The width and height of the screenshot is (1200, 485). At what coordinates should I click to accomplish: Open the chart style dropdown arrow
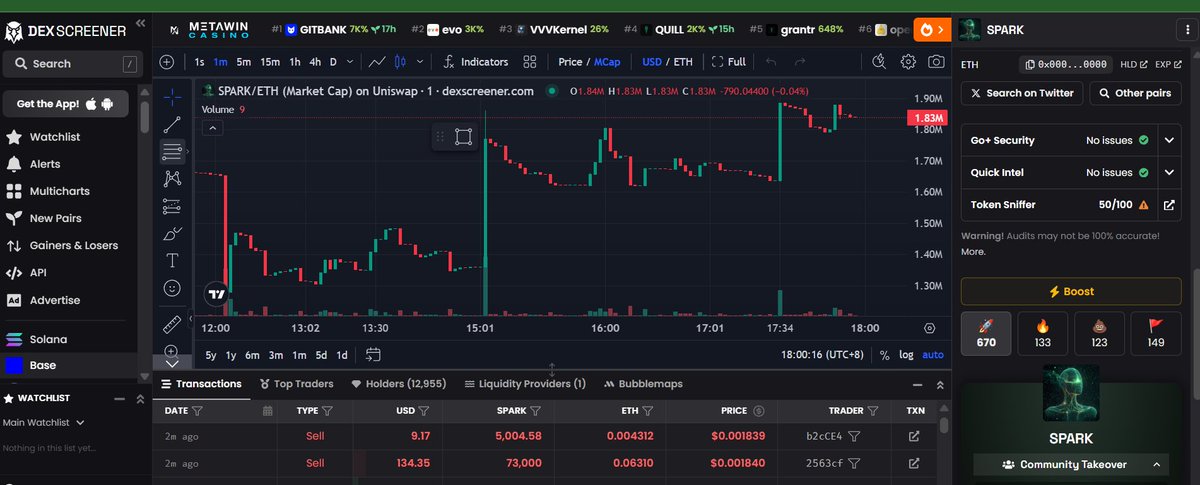(x=421, y=62)
